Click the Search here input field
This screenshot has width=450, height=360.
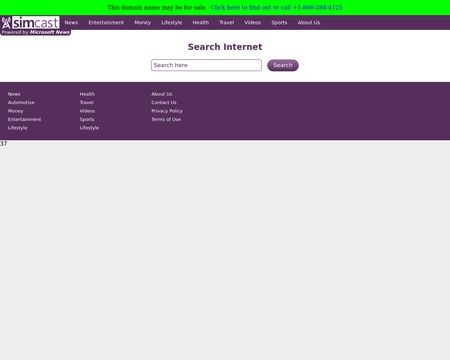point(206,65)
